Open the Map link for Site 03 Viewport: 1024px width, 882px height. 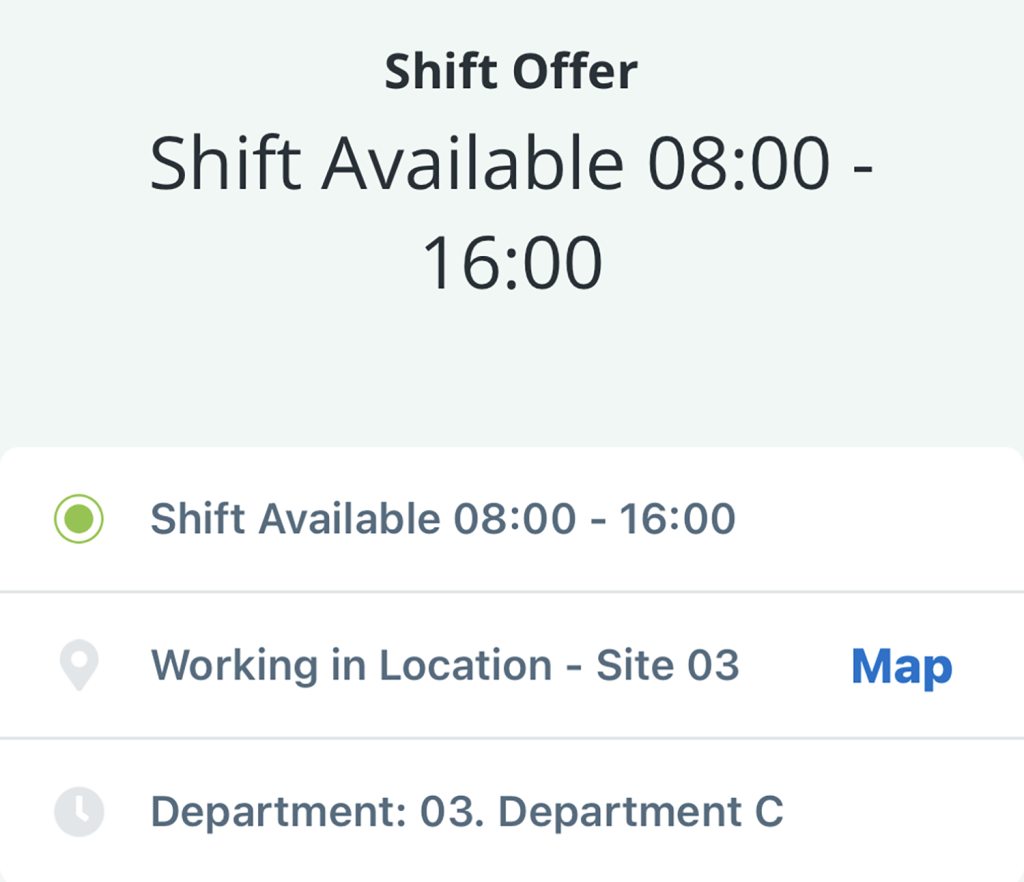coord(901,667)
